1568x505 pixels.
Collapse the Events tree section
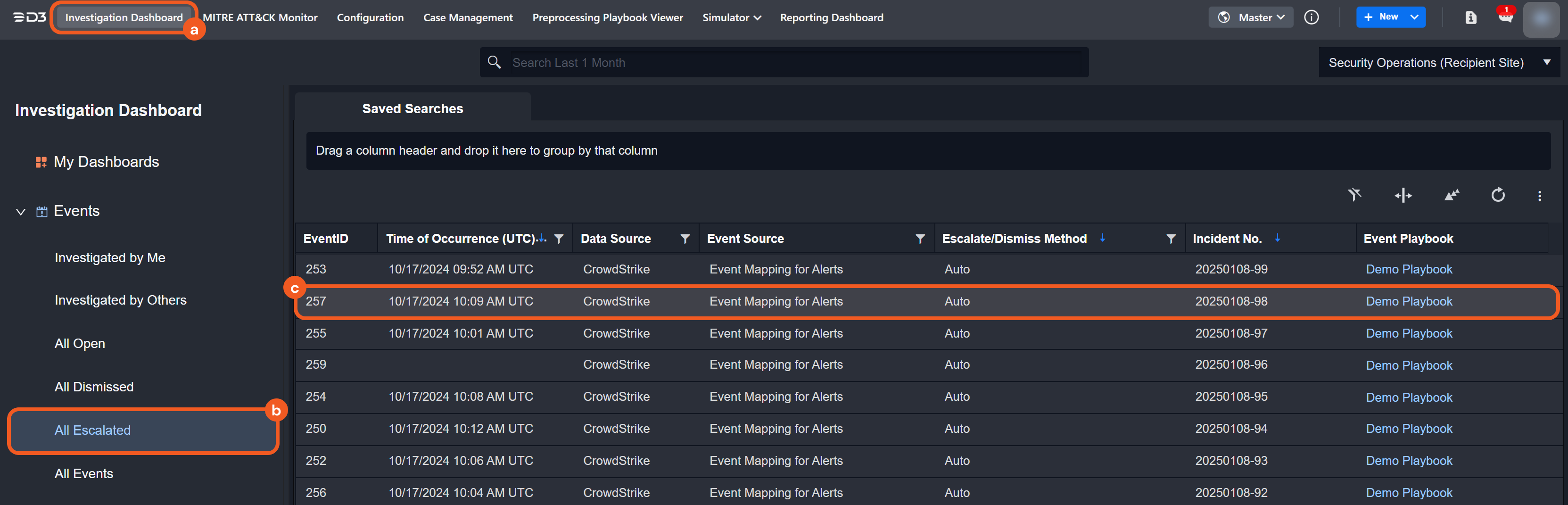[x=21, y=211]
